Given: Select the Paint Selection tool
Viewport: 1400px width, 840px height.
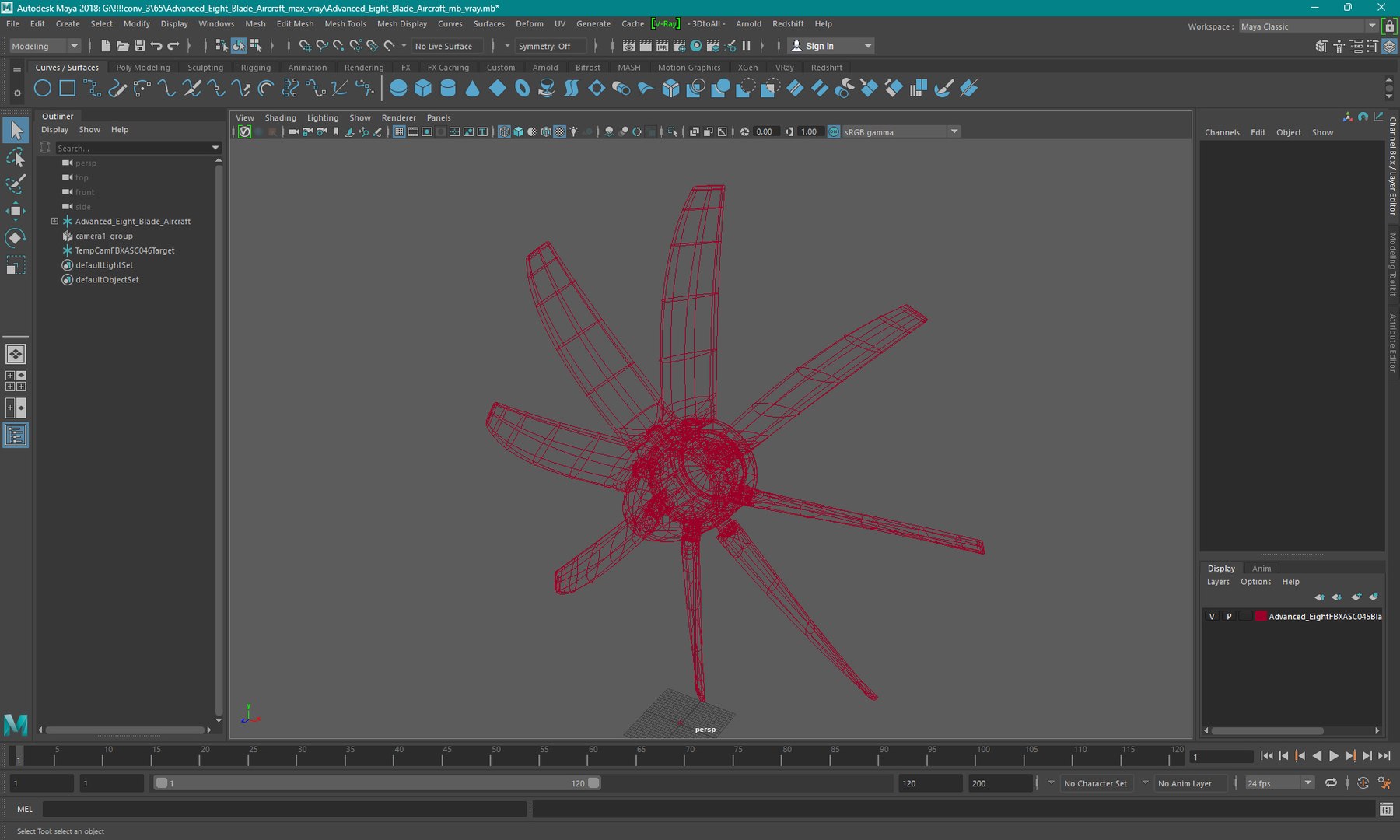Looking at the screenshot, I should 16,184.
